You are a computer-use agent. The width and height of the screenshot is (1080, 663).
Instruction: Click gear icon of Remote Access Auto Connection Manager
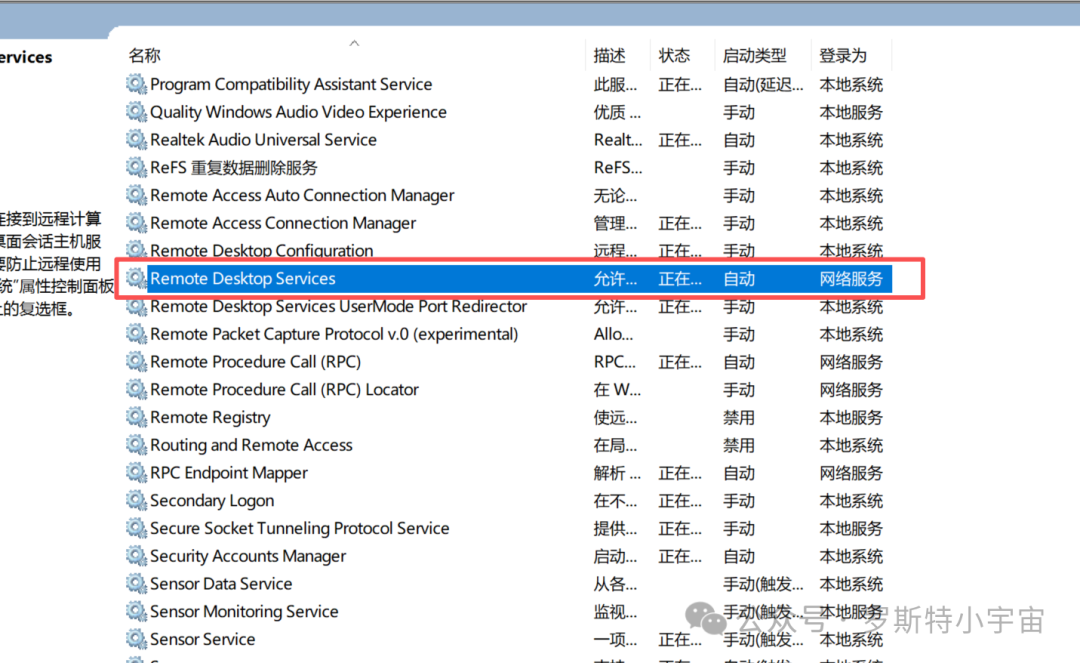[136, 195]
